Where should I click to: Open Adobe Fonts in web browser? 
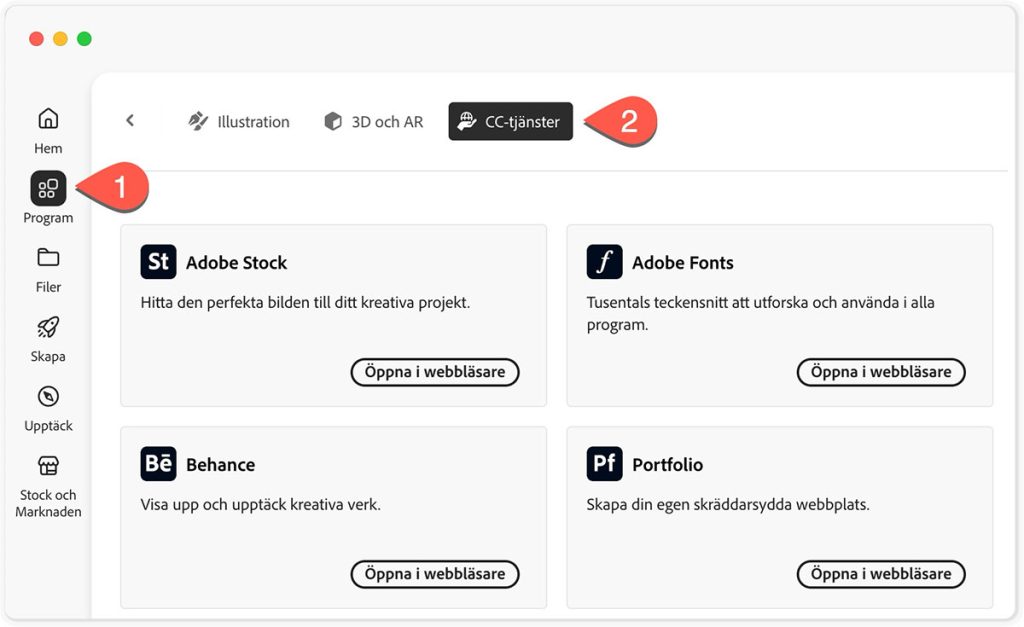pyautogui.click(x=881, y=372)
